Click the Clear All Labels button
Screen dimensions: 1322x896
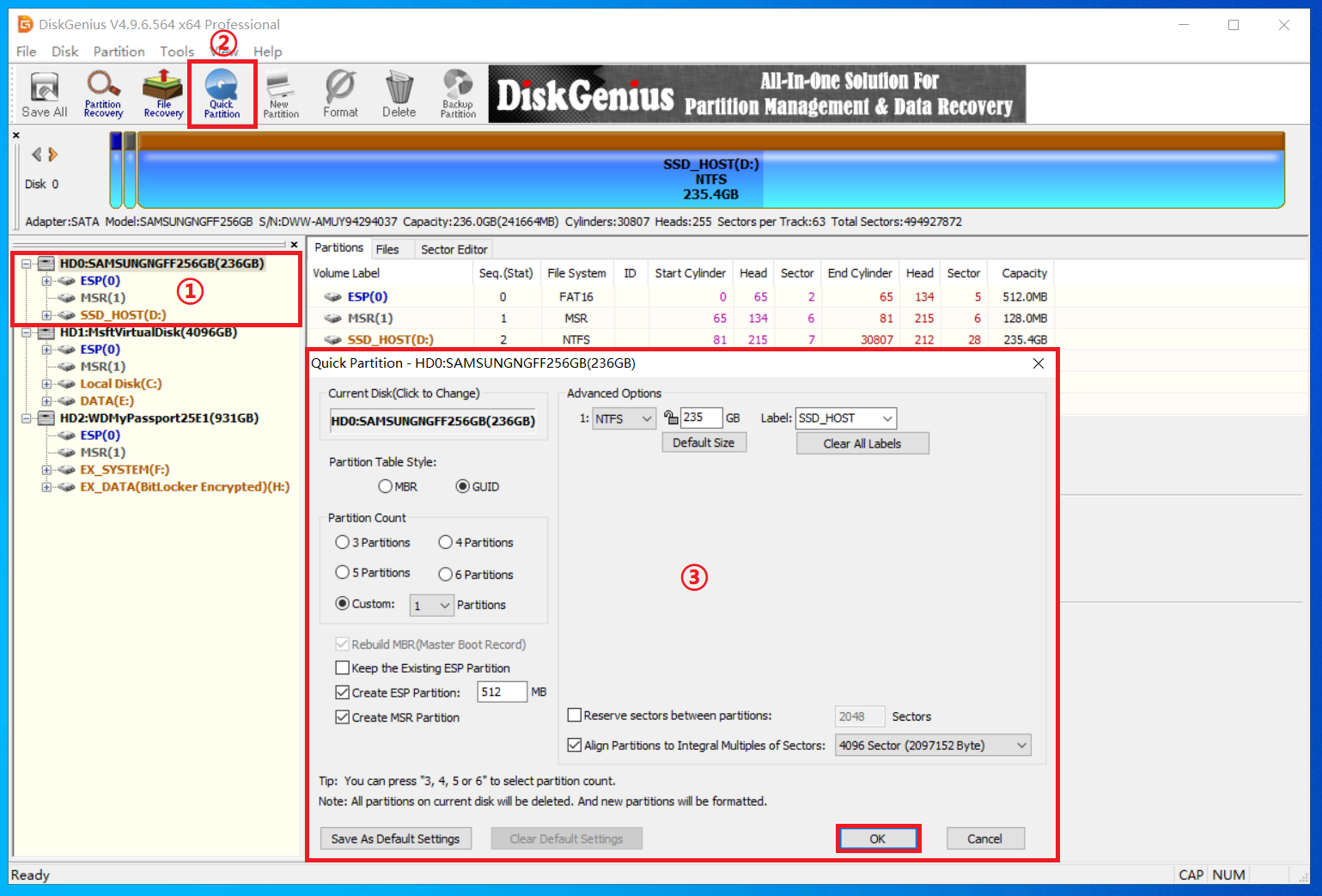tap(862, 443)
